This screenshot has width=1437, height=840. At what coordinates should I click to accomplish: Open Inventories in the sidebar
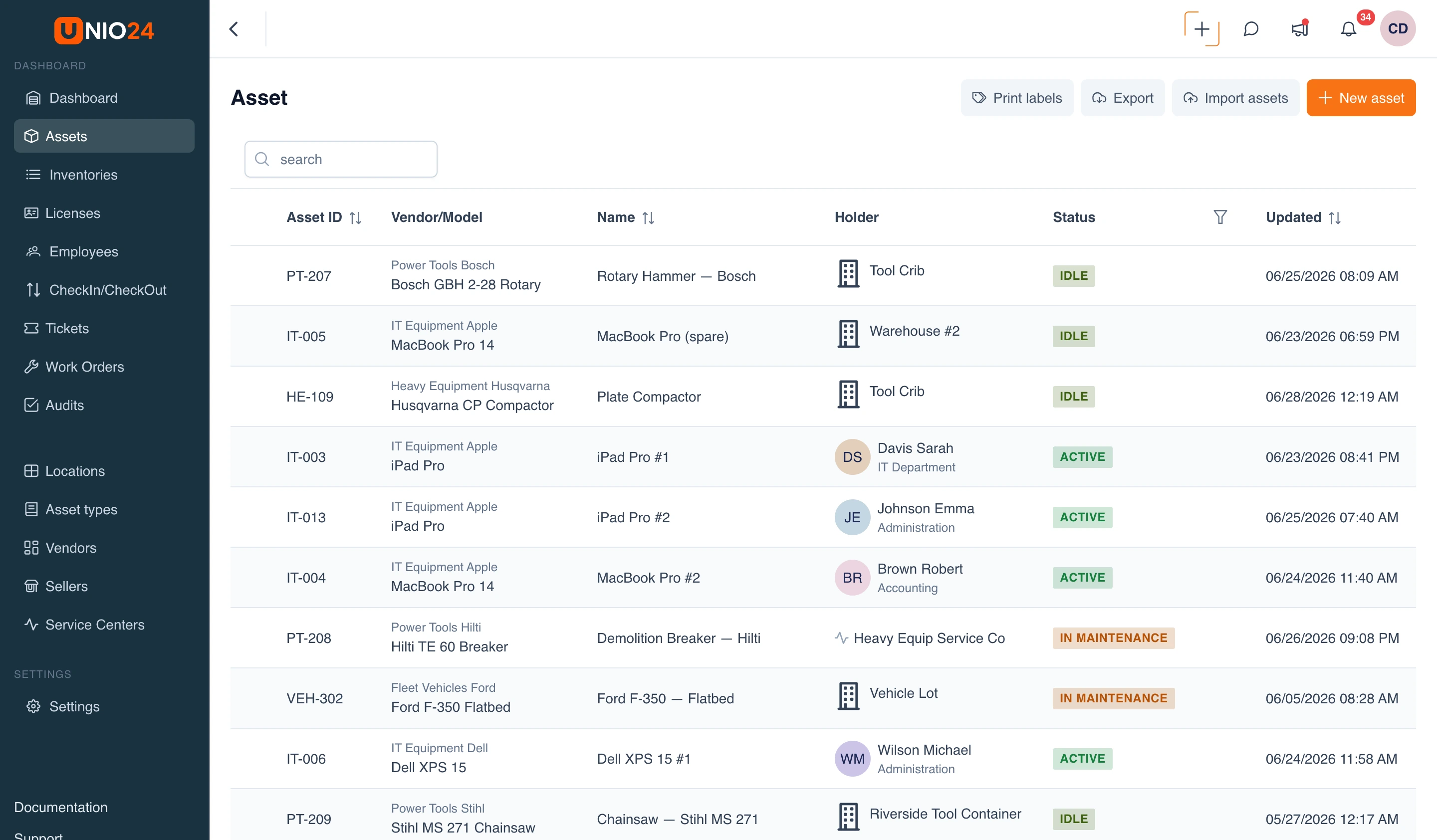(x=104, y=175)
